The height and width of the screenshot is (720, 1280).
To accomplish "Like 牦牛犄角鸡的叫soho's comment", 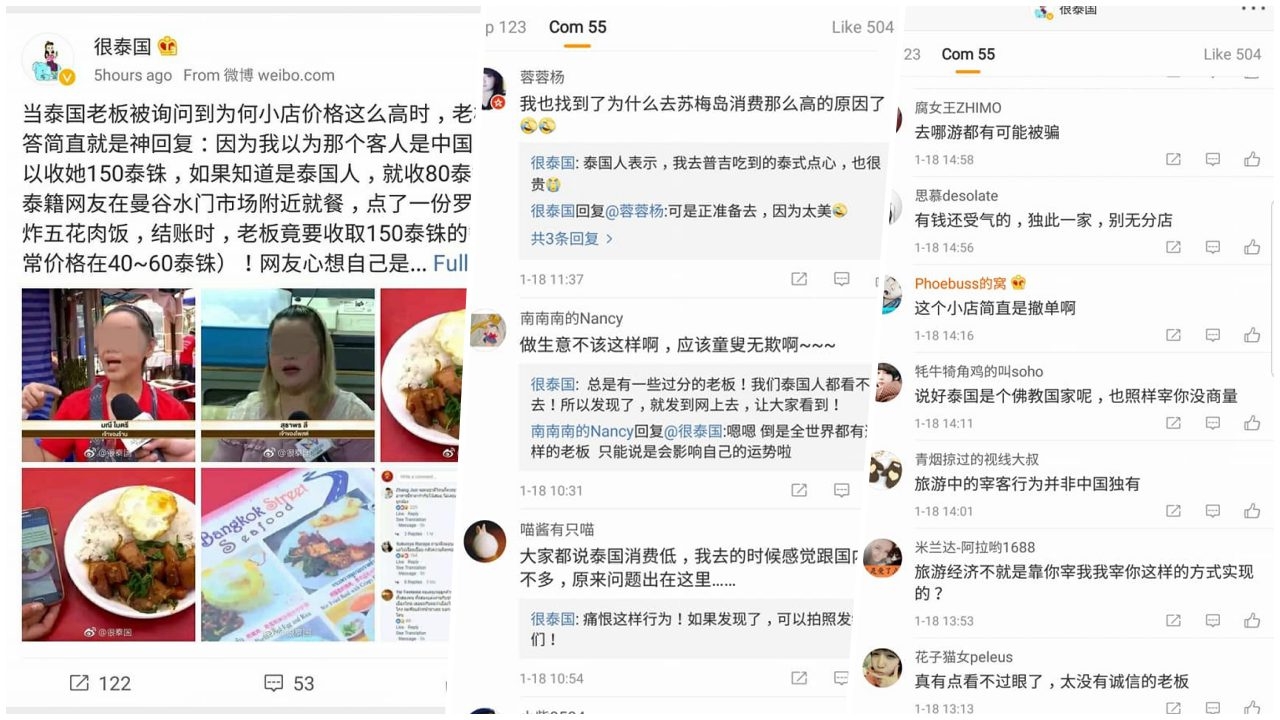I will tap(1252, 424).
